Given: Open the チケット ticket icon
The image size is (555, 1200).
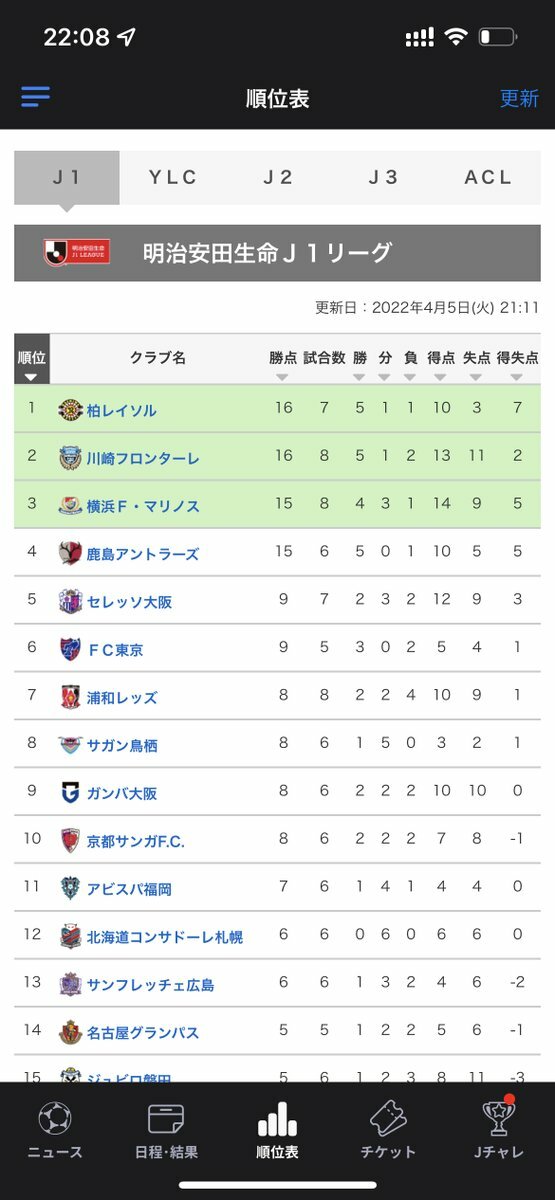Looking at the screenshot, I should 388,1118.
